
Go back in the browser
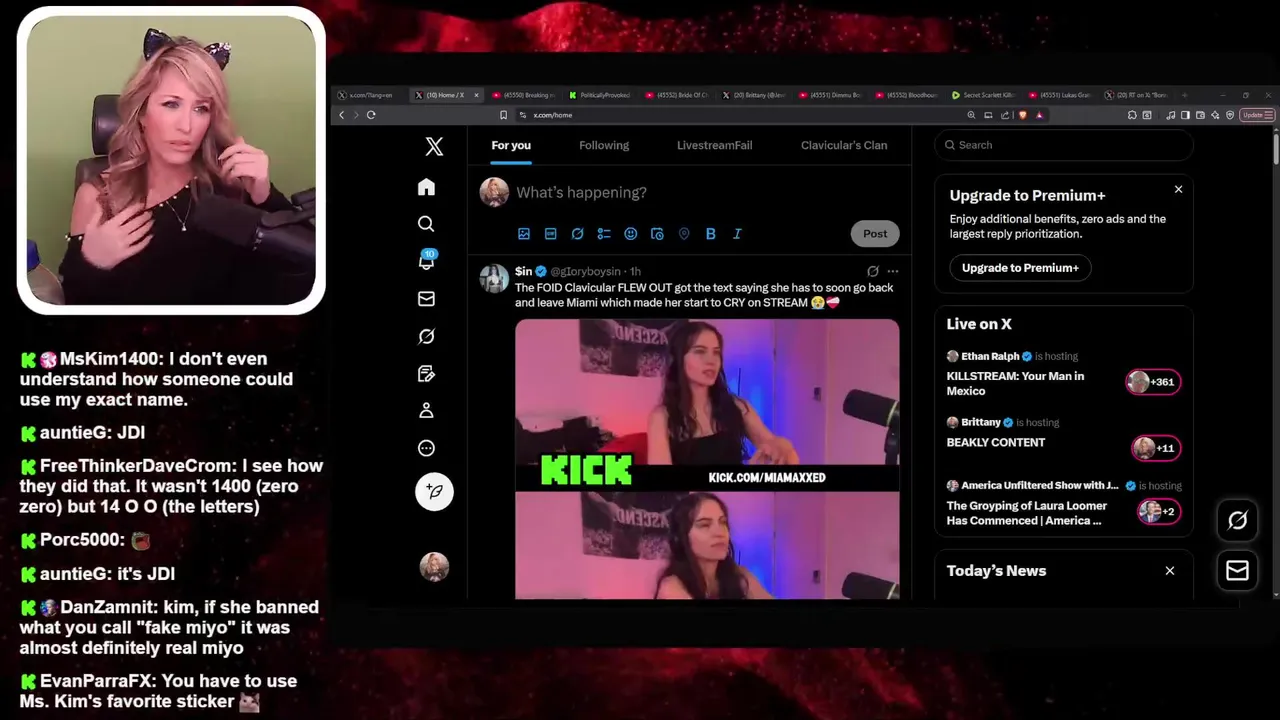point(341,115)
